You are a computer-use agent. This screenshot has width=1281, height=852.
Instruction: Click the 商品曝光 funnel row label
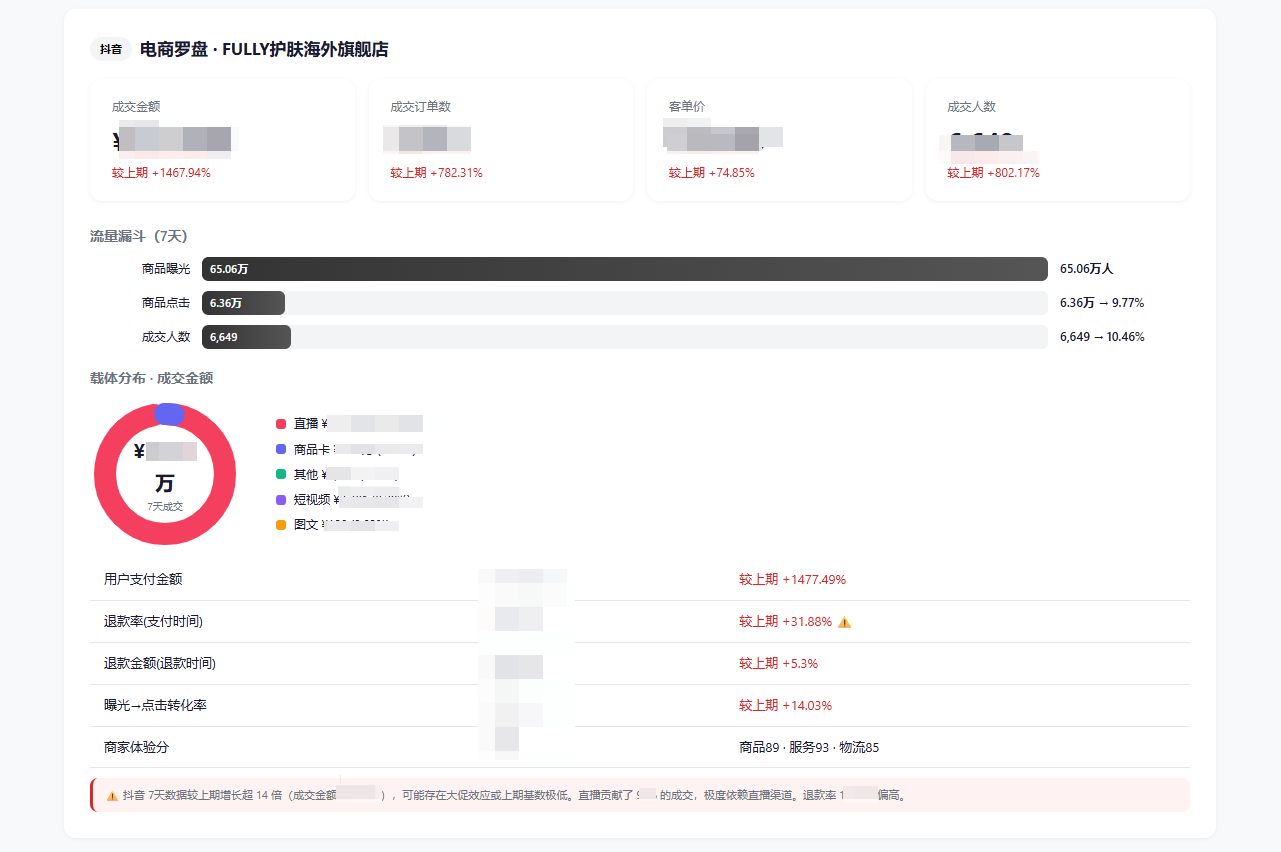(x=166, y=269)
